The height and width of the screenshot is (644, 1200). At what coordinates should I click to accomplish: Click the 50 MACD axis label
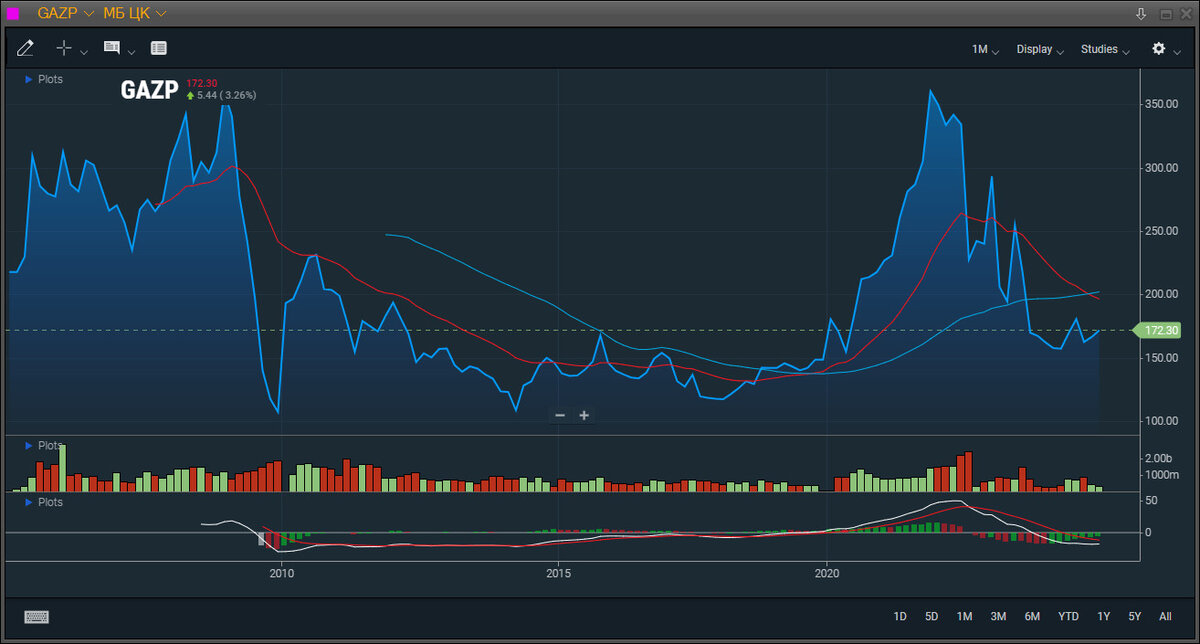click(x=1151, y=500)
